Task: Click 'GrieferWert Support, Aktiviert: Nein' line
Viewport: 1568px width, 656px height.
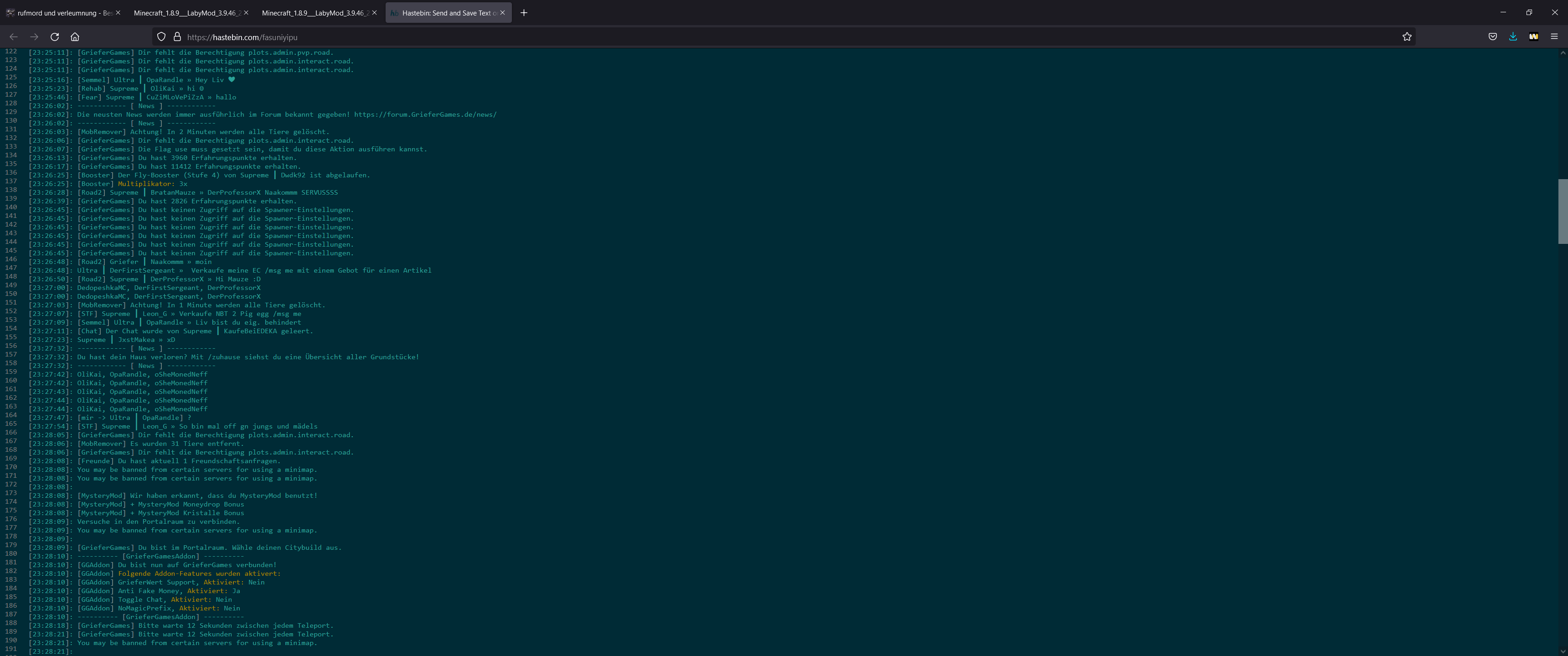Action: (x=147, y=582)
